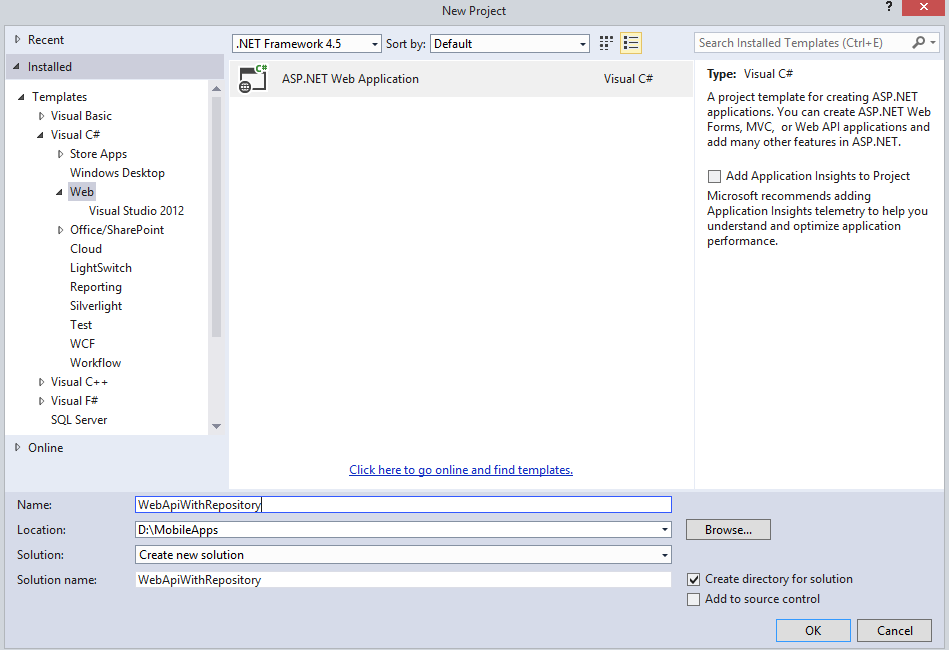Click the Name input field
The height and width of the screenshot is (650, 949).
coord(403,505)
